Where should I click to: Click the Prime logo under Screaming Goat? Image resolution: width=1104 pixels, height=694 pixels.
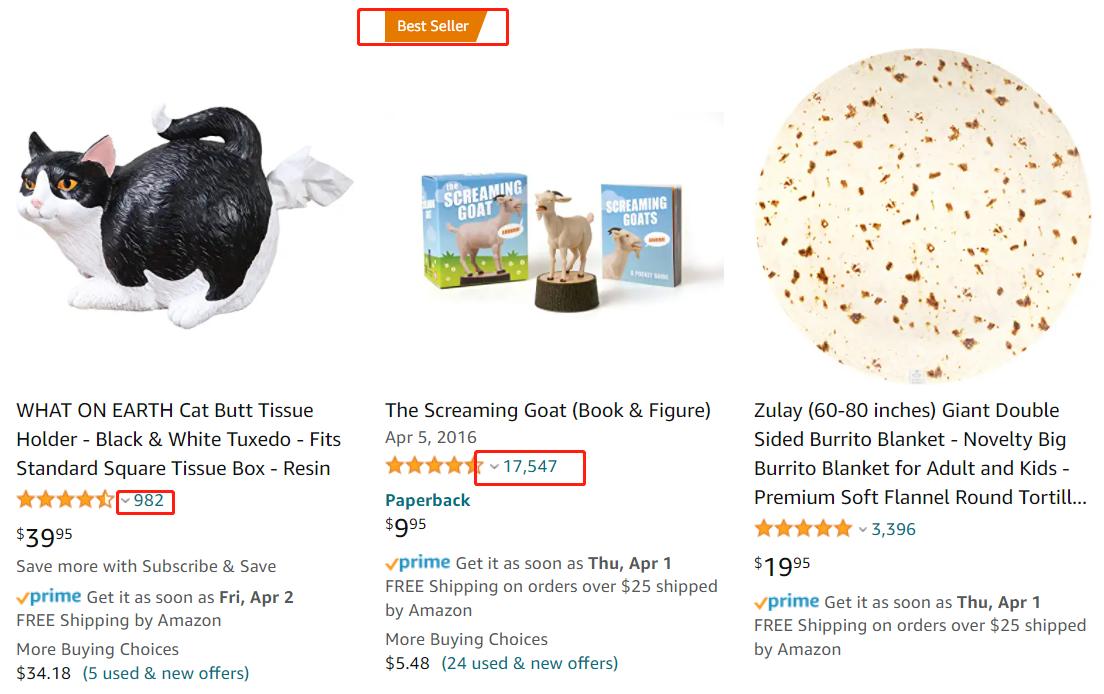coord(418,563)
